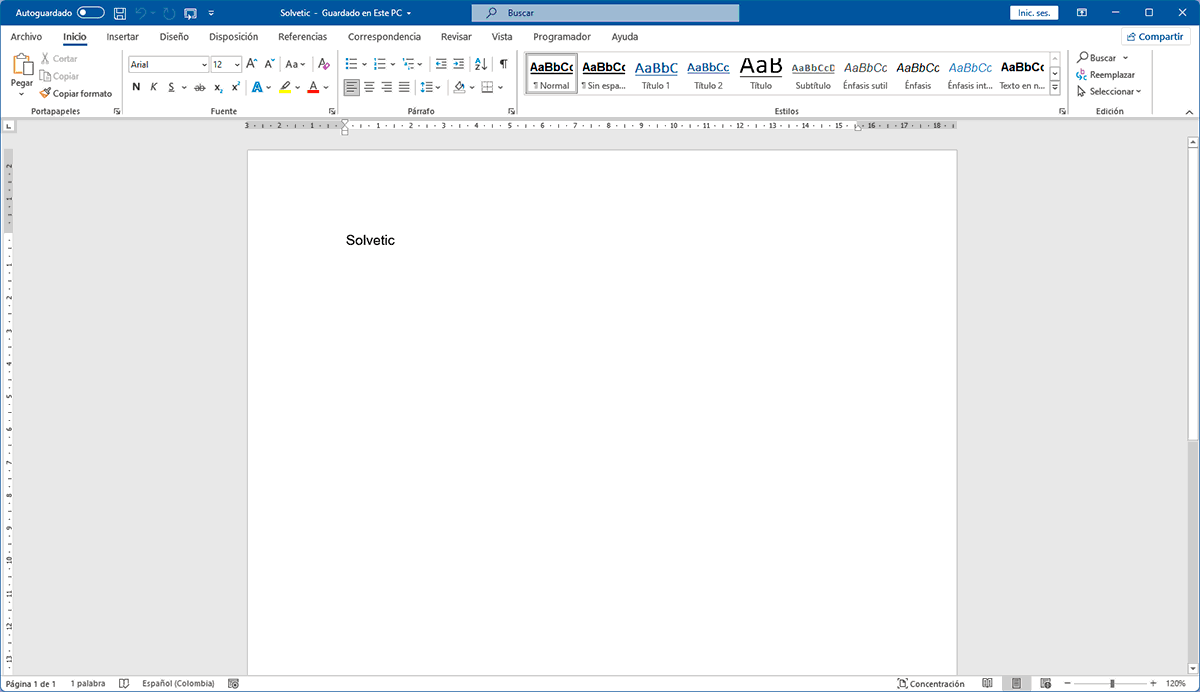
Task: Decrease paragraph indent
Action: click(441, 63)
